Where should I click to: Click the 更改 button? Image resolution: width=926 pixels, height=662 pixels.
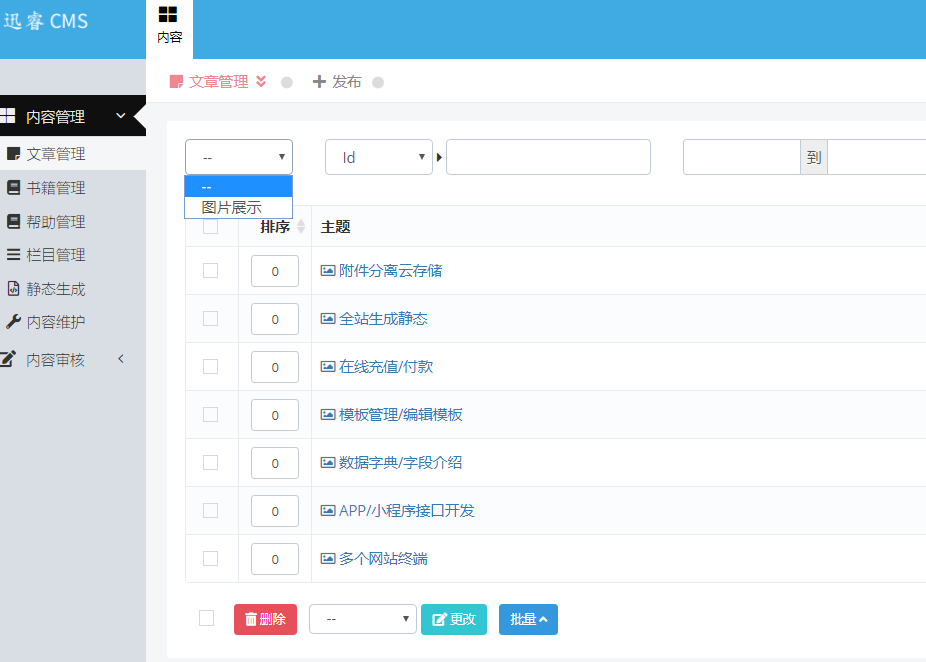point(454,619)
